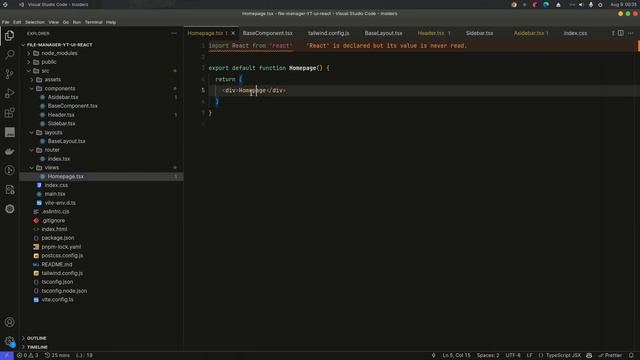Open the Explorer view in activity bar
Image resolution: width=640 pixels, height=360 pixels.
pos(9,36)
